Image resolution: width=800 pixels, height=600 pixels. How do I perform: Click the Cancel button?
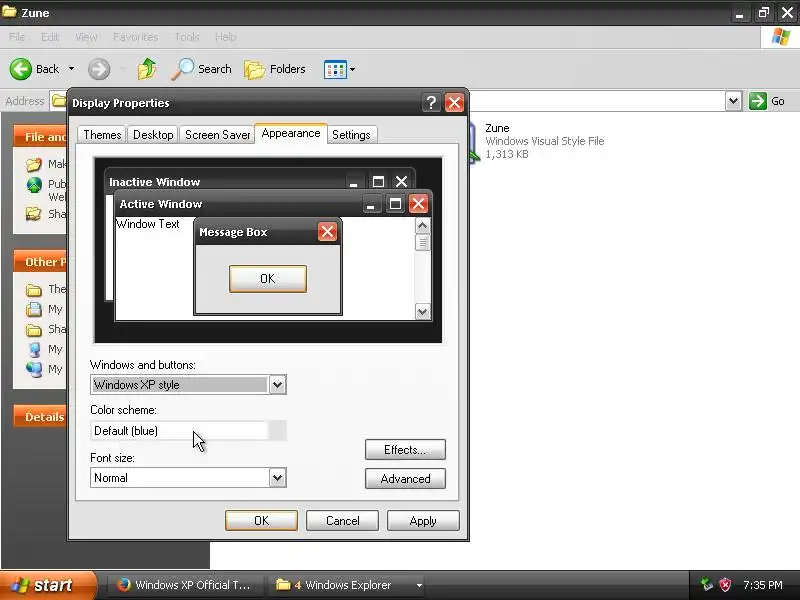342,520
